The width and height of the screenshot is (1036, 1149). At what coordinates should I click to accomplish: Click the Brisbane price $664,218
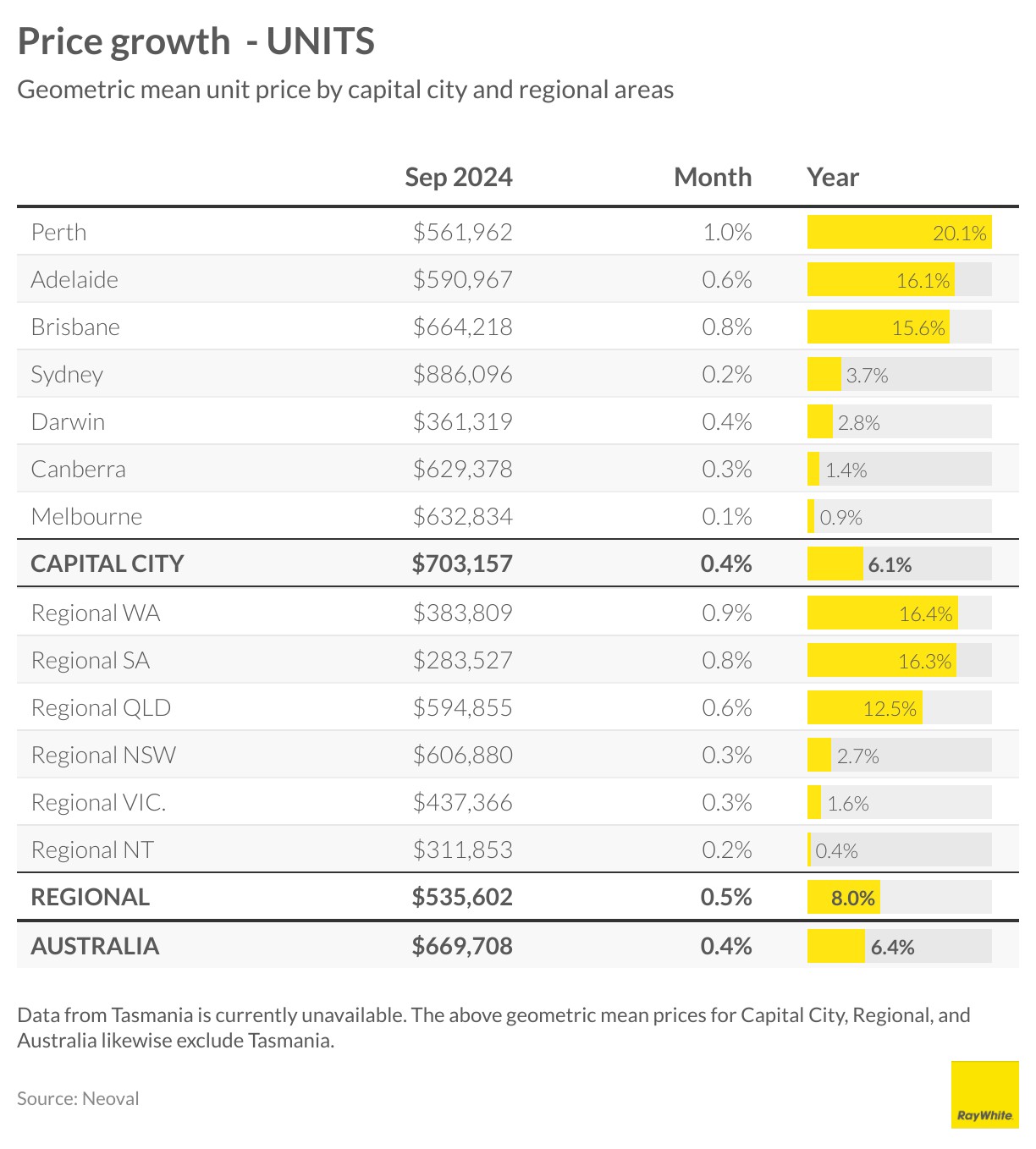coord(462,327)
